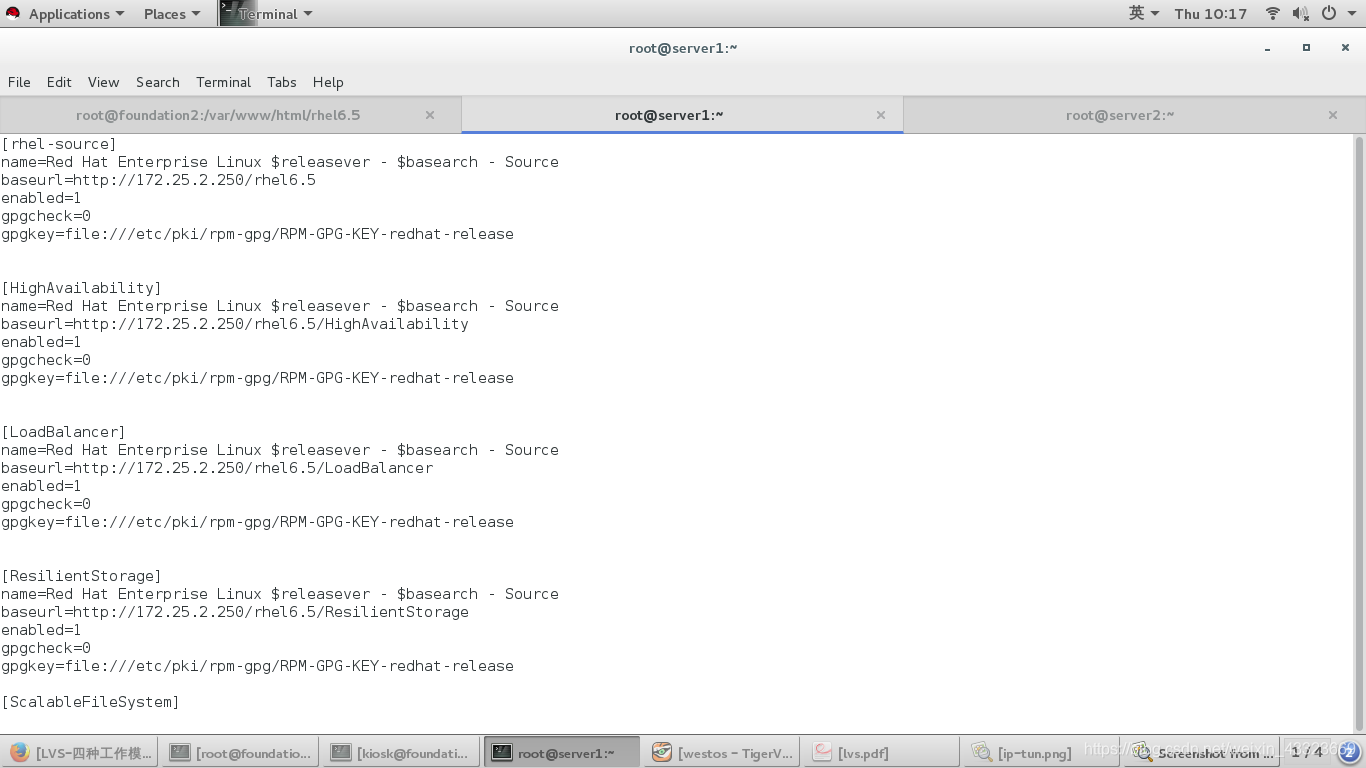Select the root@server1 terminal tab

(669, 115)
